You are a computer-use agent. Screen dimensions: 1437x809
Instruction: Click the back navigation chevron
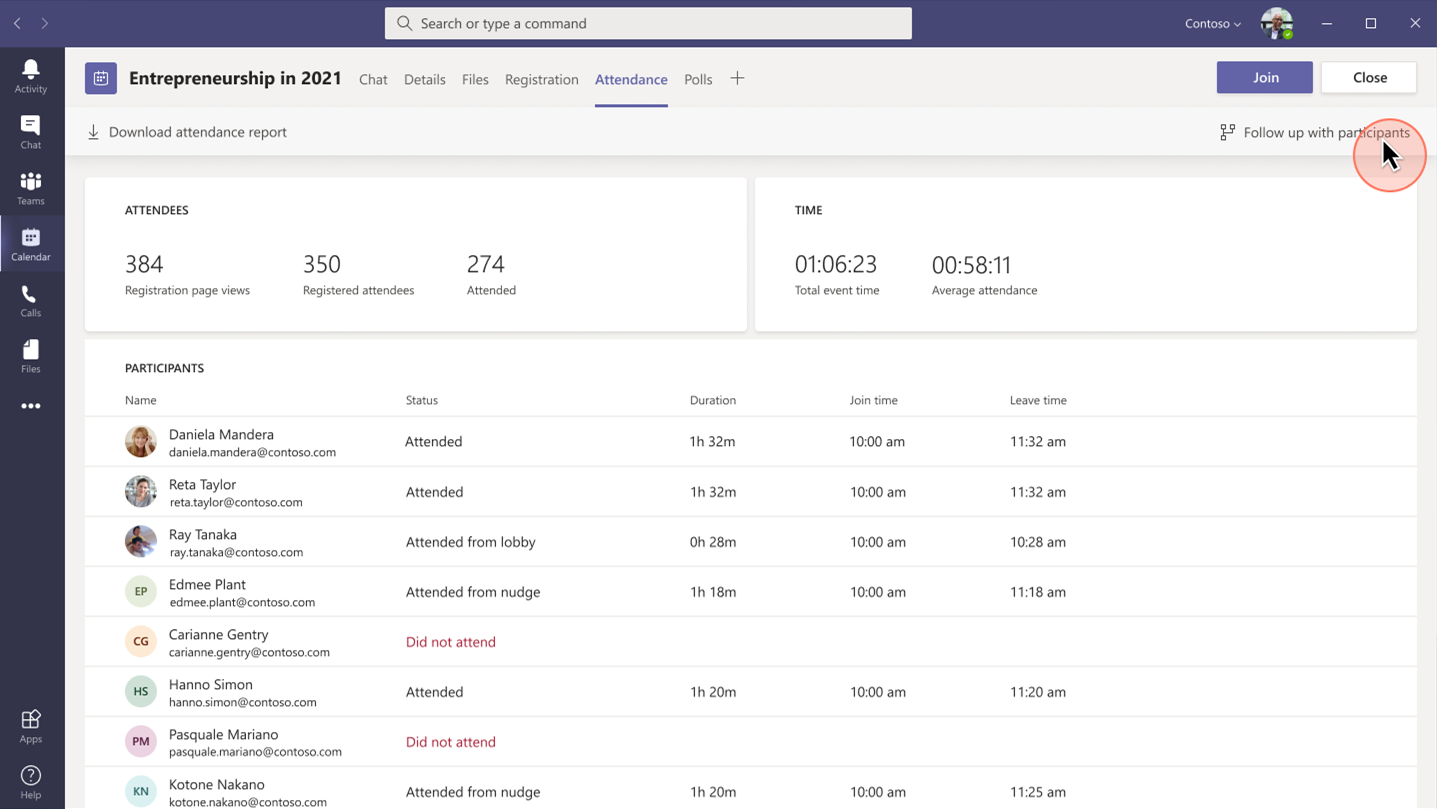tap(16, 23)
